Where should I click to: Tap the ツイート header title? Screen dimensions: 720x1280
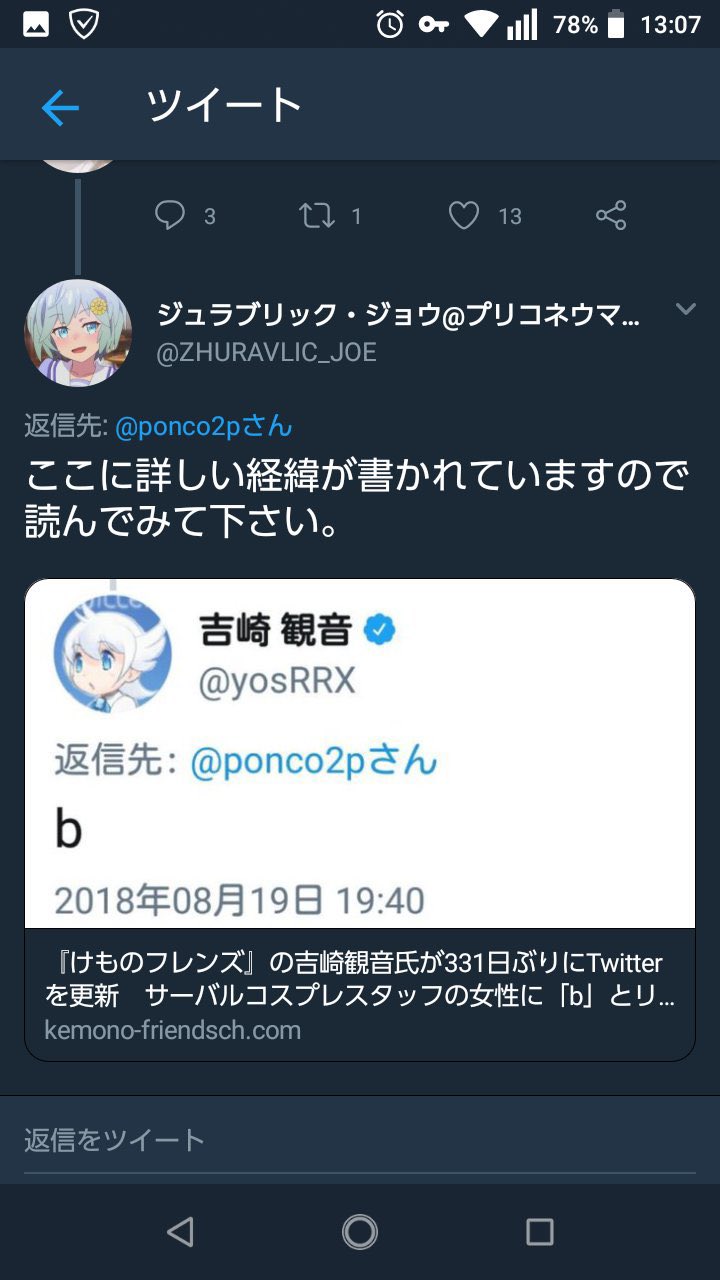coord(224,106)
